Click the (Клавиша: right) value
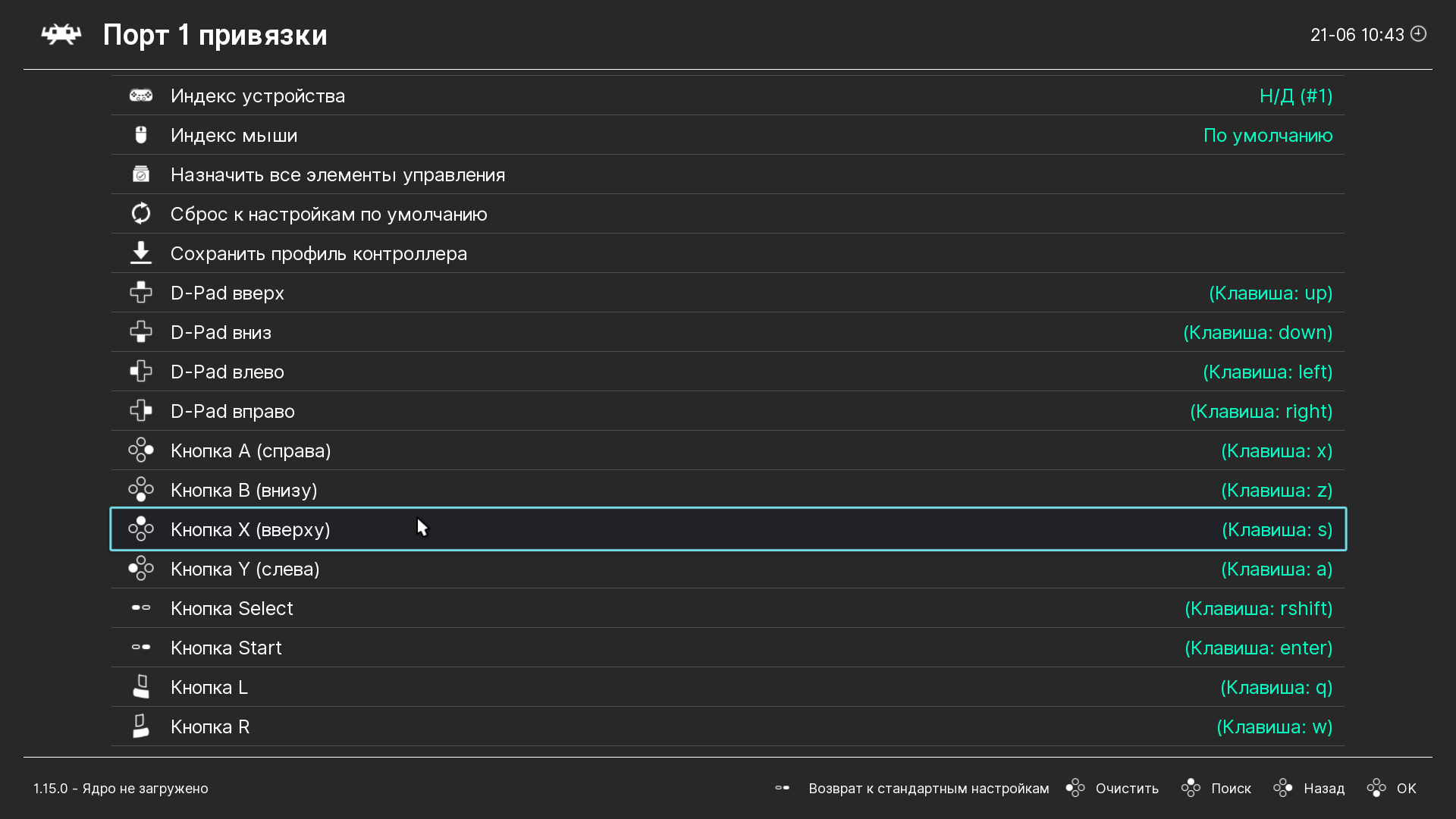 [x=1261, y=411]
